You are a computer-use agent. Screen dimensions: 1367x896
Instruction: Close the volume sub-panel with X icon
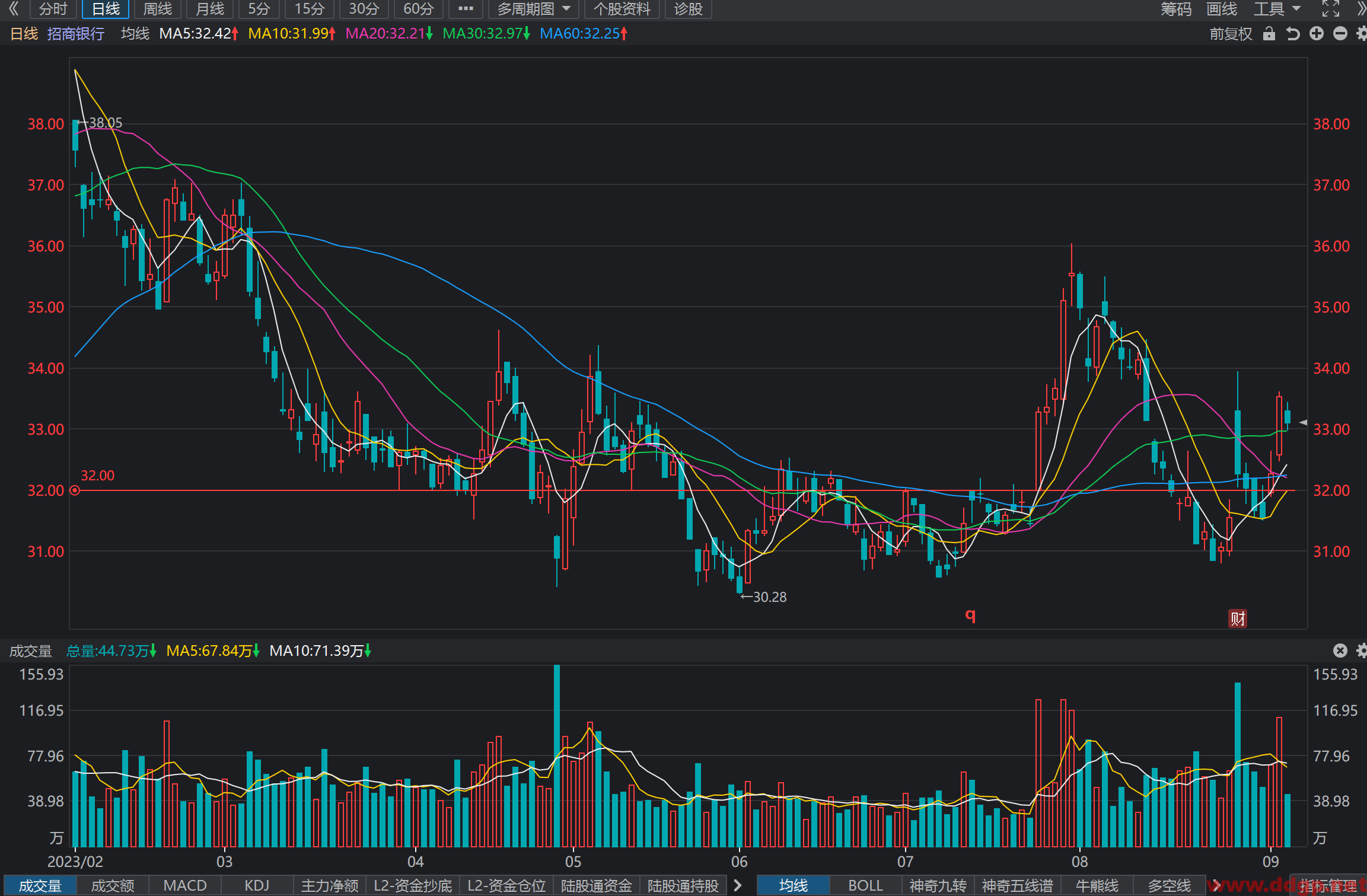(x=1340, y=651)
